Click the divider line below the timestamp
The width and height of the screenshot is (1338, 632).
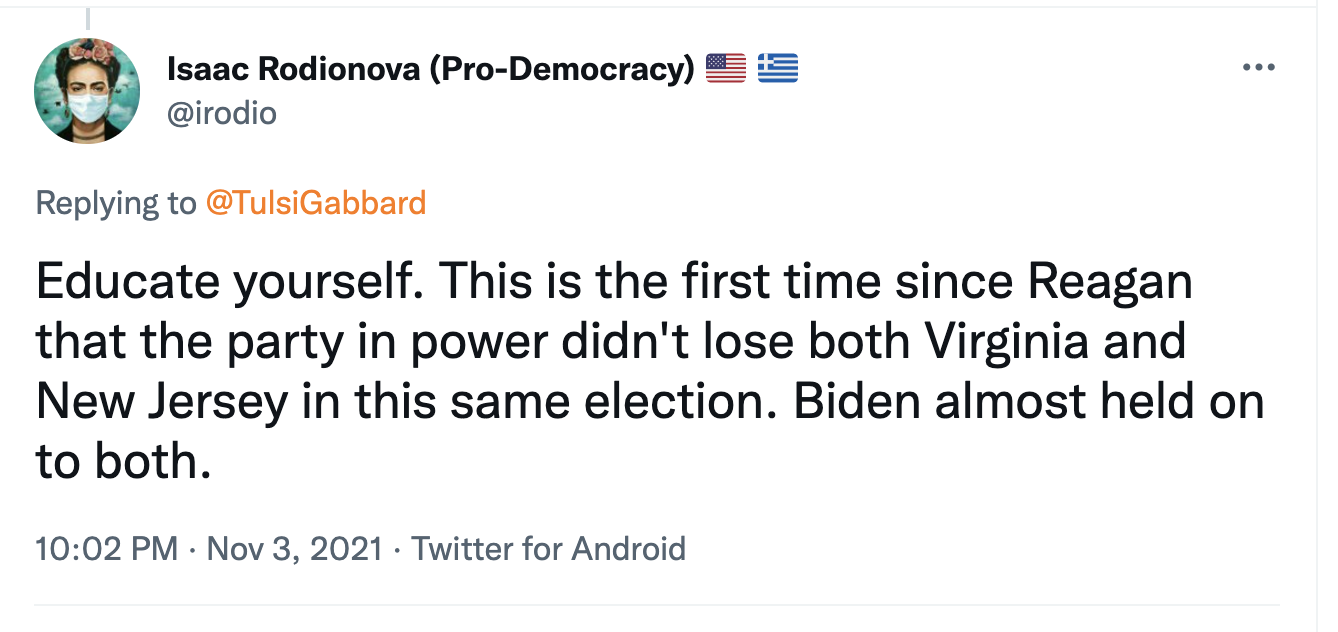(657, 604)
